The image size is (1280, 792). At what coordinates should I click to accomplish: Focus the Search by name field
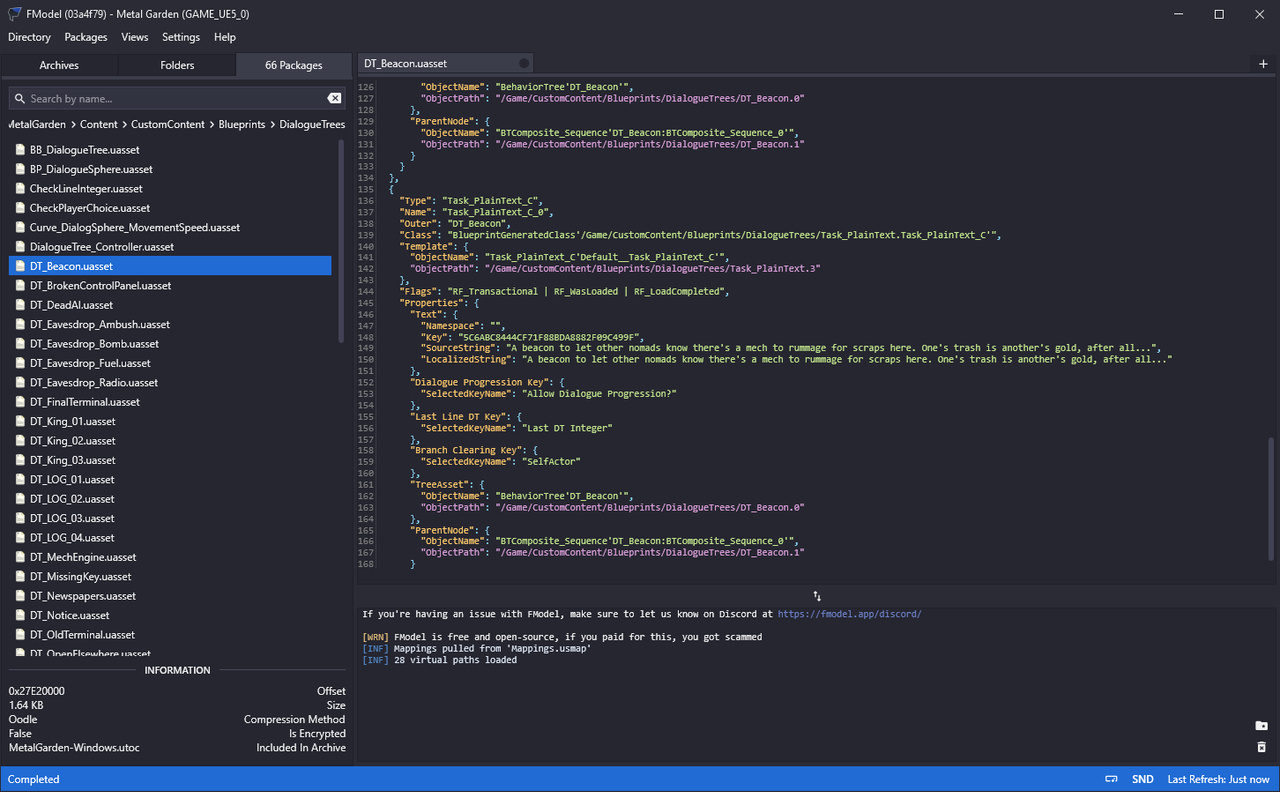(x=176, y=98)
